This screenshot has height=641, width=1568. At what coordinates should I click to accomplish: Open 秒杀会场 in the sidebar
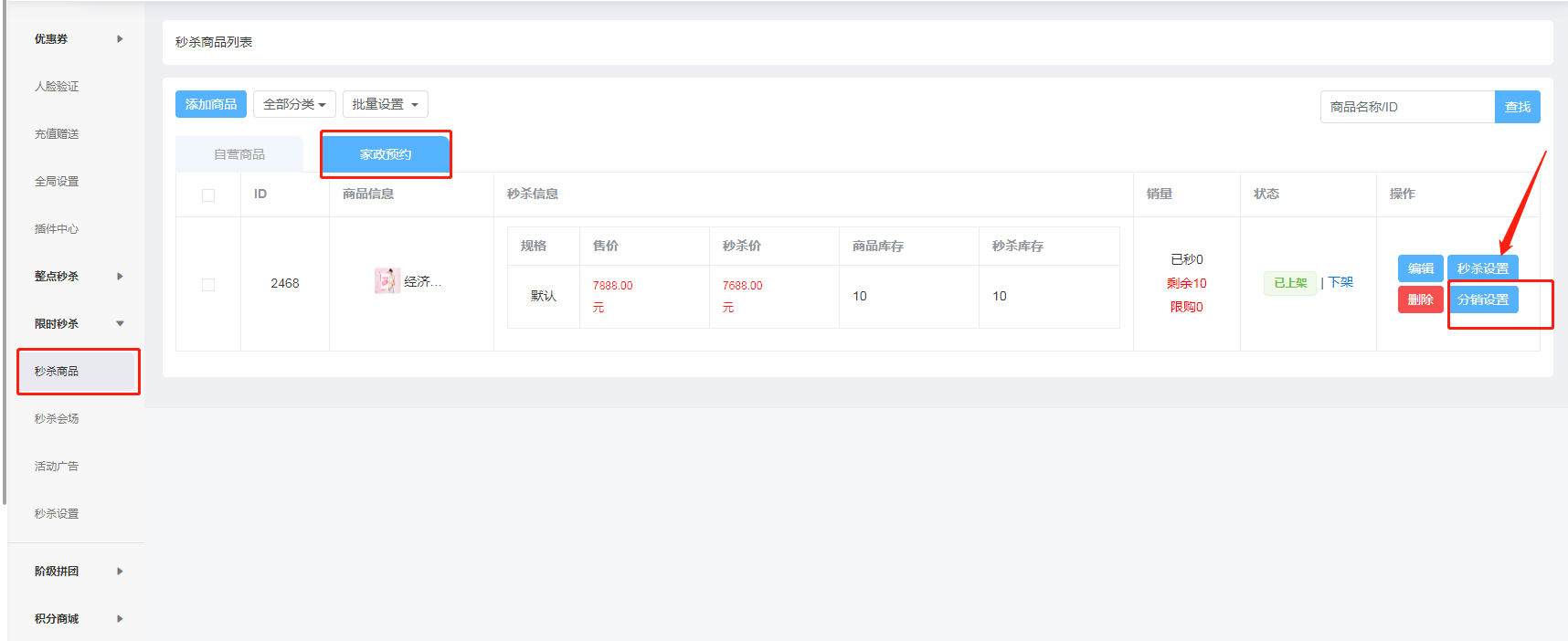pyautogui.click(x=57, y=419)
